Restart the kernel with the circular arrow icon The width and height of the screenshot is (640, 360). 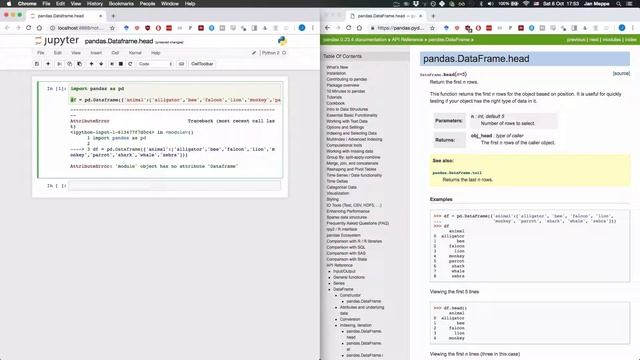[130, 64]
